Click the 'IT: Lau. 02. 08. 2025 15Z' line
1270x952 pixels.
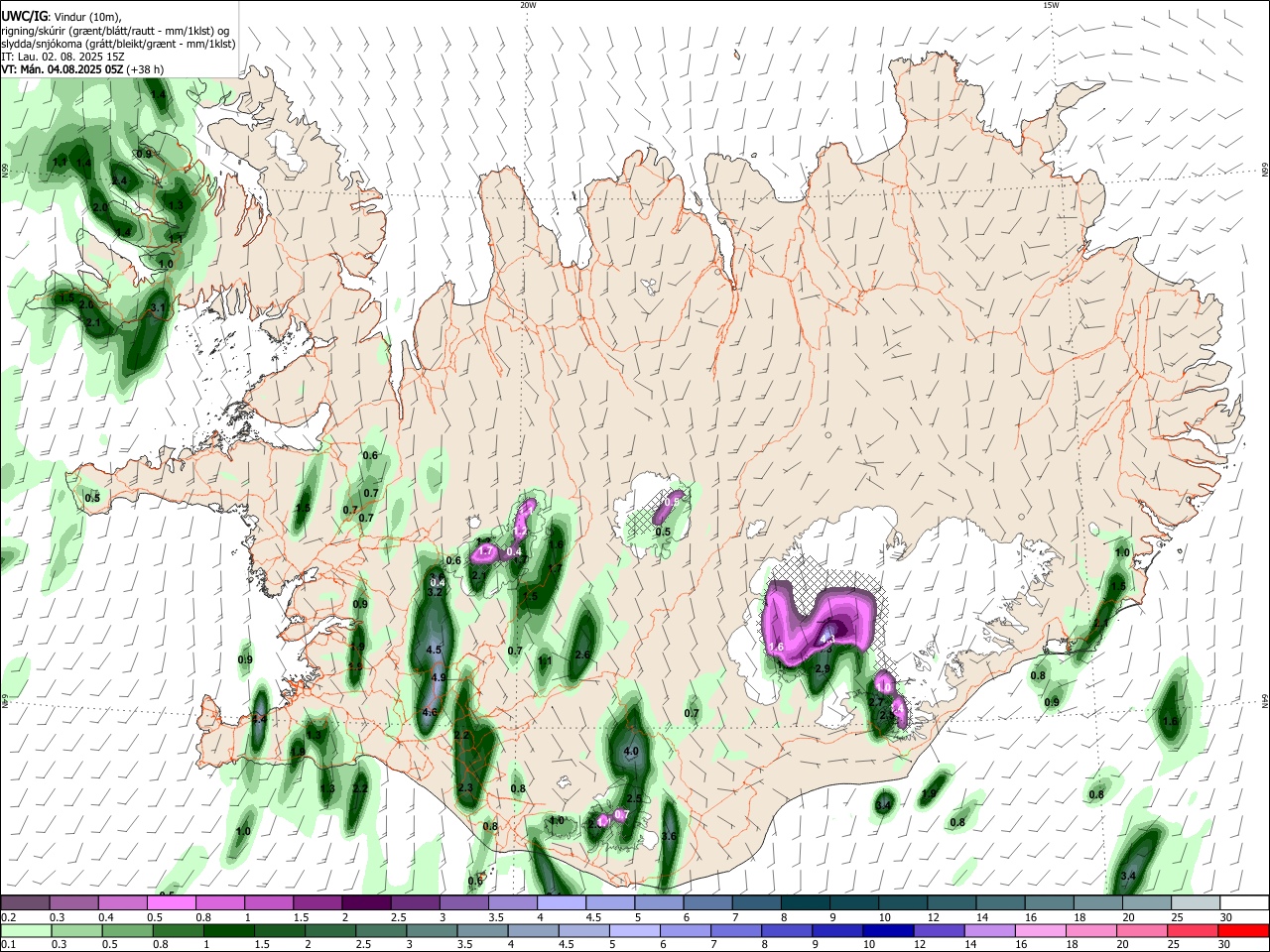62,57
